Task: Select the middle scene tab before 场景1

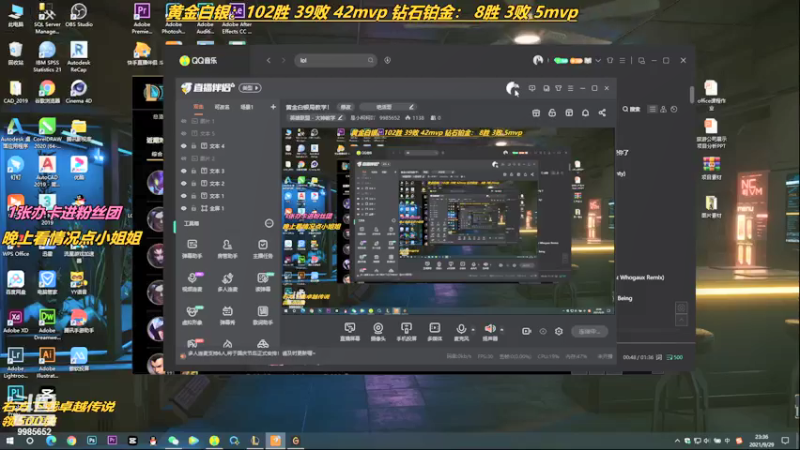Action: pyautogui.click(x=222, y=107)
